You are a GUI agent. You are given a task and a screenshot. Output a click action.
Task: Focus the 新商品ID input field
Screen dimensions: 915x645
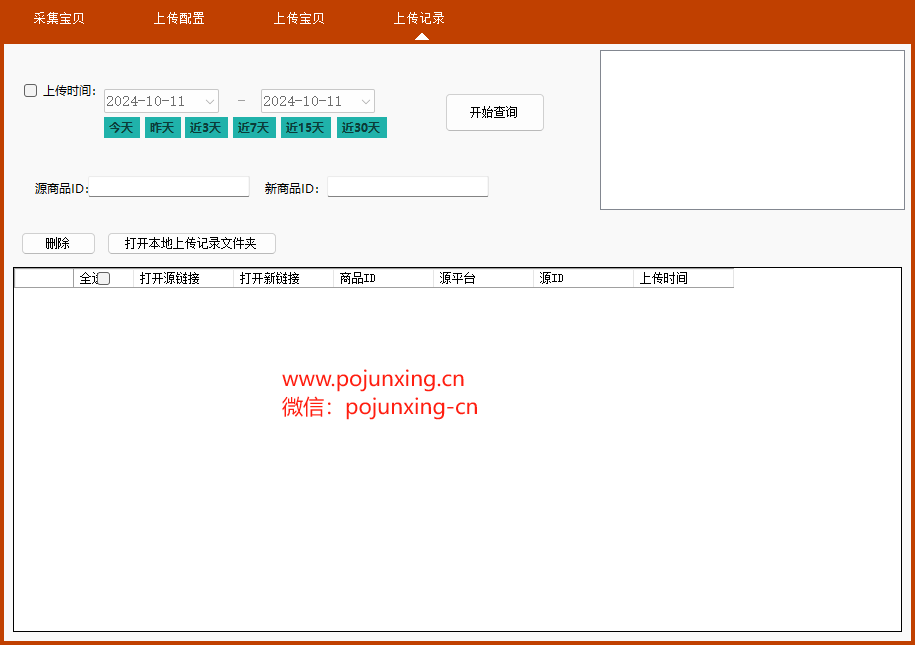[x=408, y=187]
